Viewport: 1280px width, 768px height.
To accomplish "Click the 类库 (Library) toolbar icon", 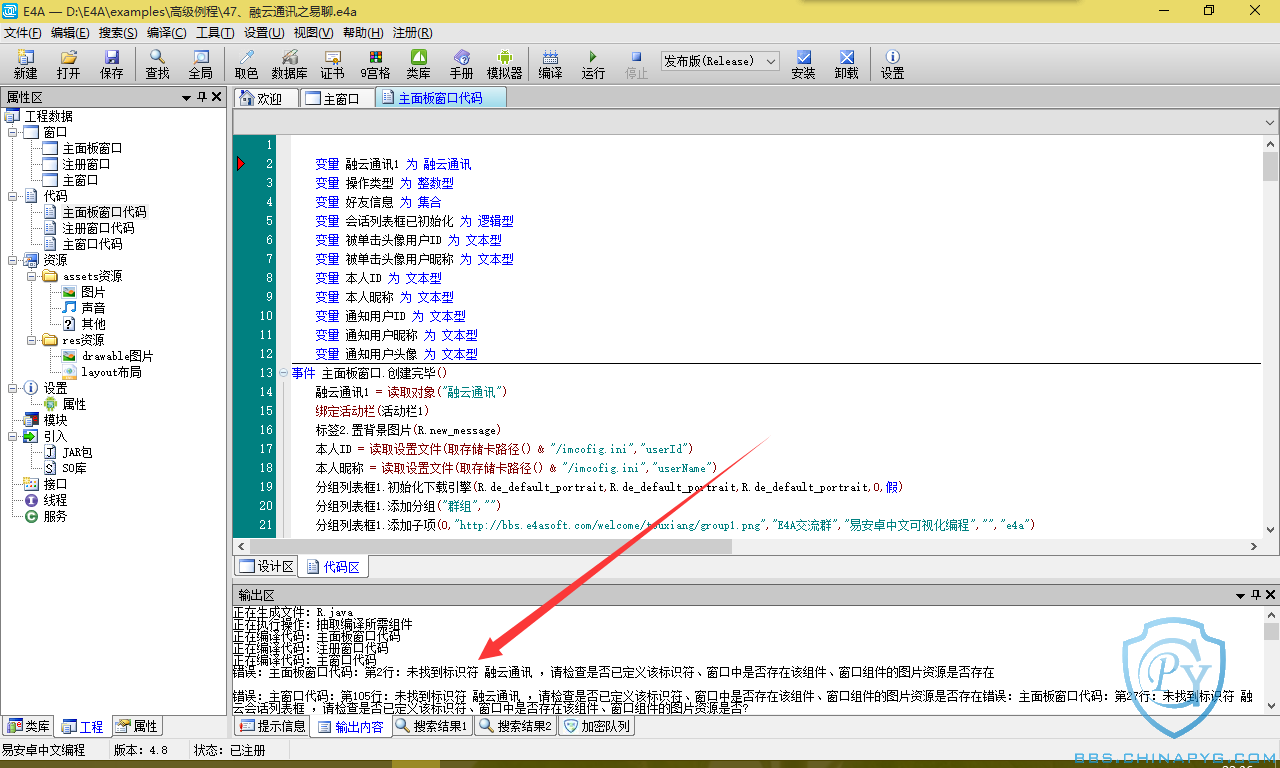I will (419, 64).
